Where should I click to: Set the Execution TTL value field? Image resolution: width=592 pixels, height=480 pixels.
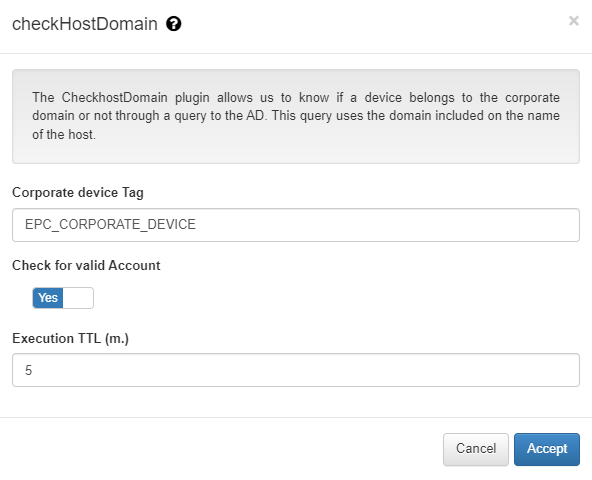tap(296, 370)
